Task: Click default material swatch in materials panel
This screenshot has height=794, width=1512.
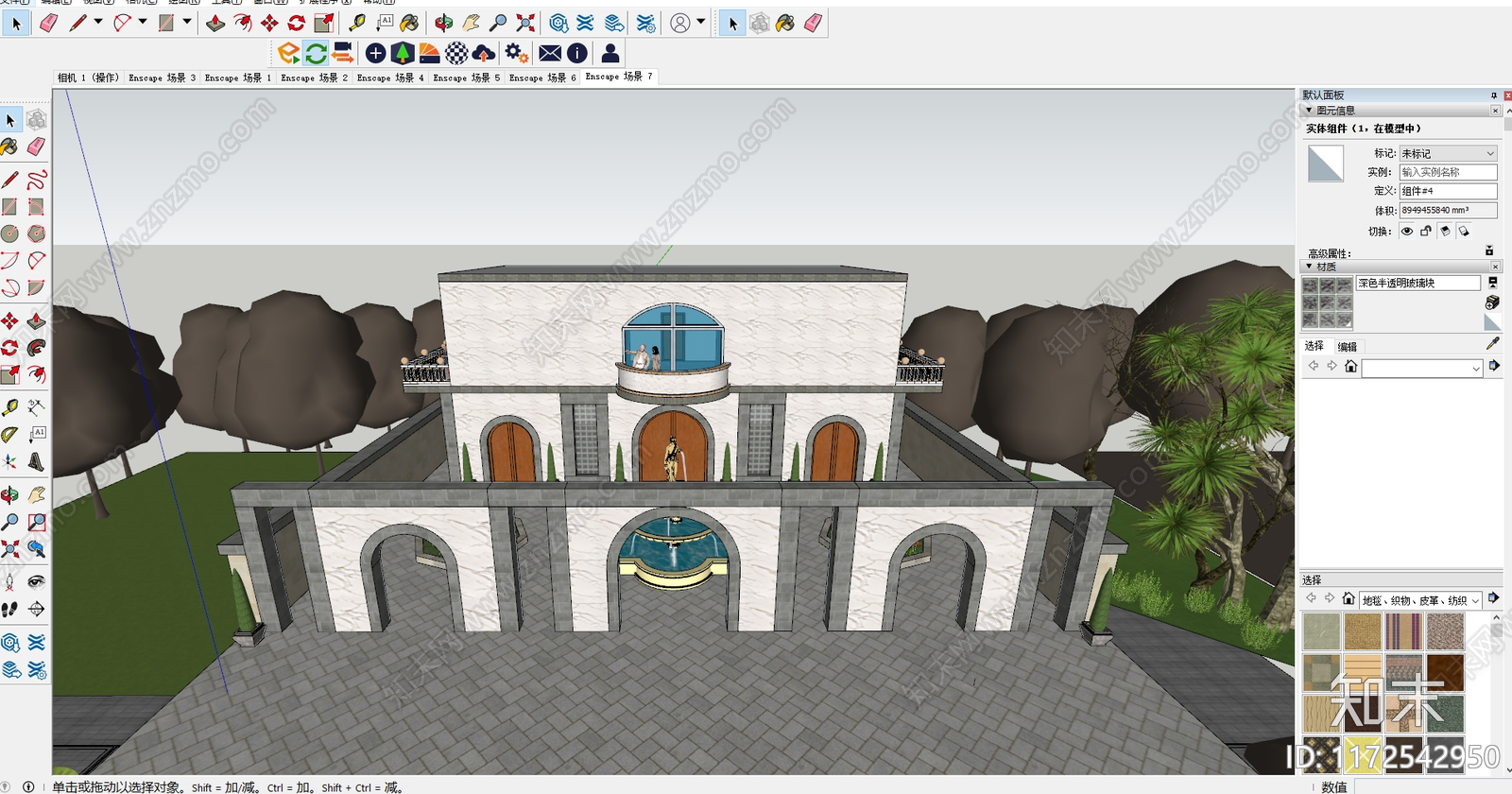Action: pos(1492,323)
